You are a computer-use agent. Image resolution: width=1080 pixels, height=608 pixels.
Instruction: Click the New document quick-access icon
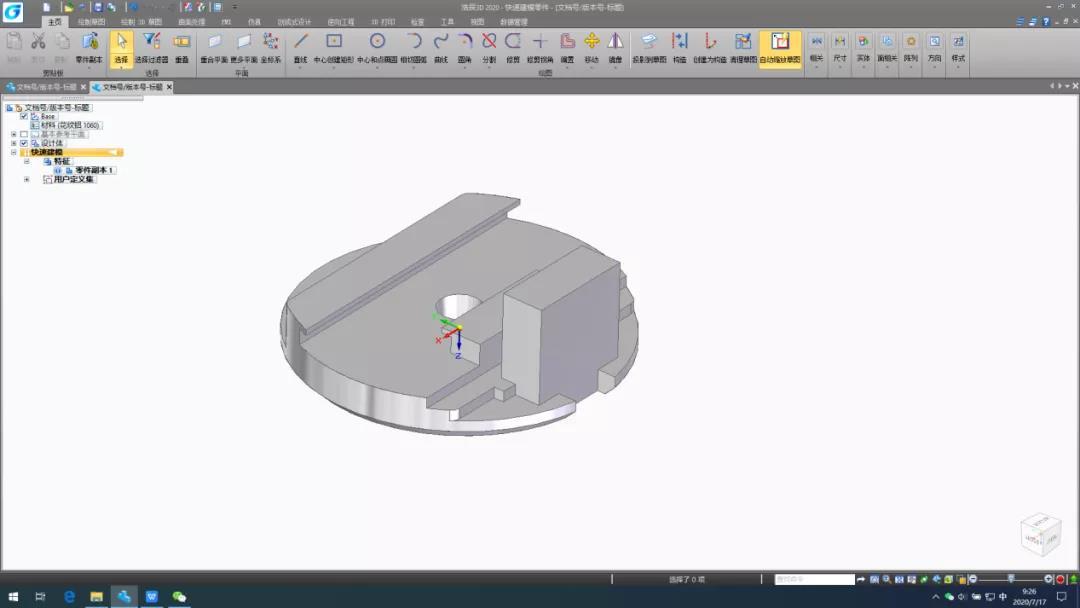click(46, 7)
